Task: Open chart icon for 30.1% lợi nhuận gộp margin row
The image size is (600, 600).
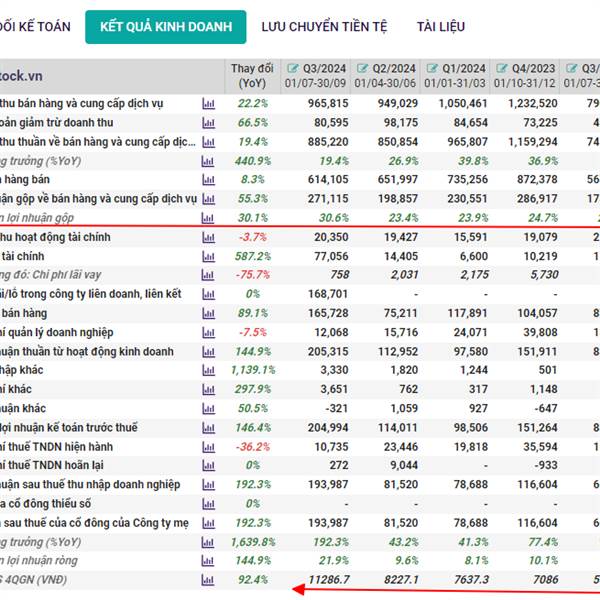Action: pyautogui.click(x=208, y=218)
